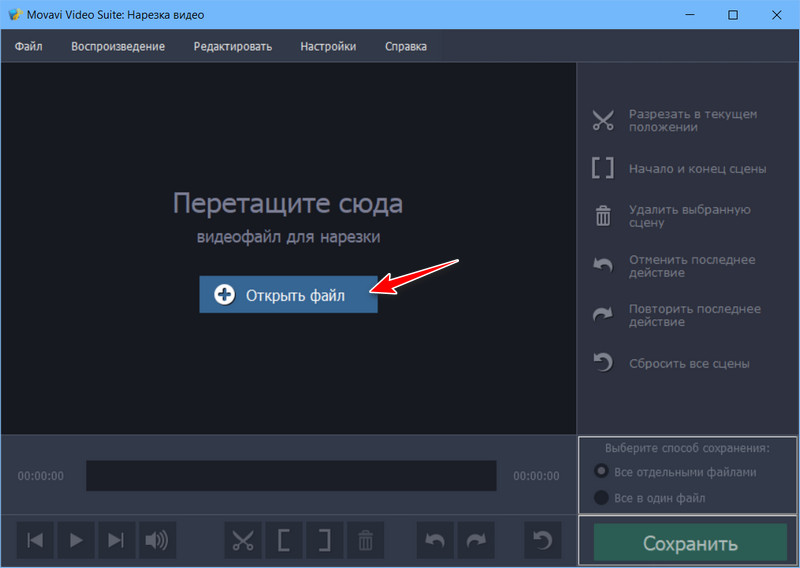800x568 pixels.
Task: Click undo icon beside Отменить последнее действие
Action: pos(603,265)
